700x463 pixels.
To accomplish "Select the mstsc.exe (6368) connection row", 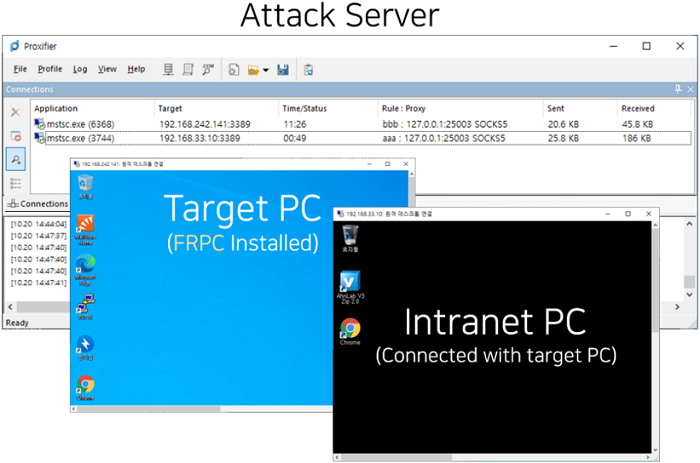I will [362, 124].
